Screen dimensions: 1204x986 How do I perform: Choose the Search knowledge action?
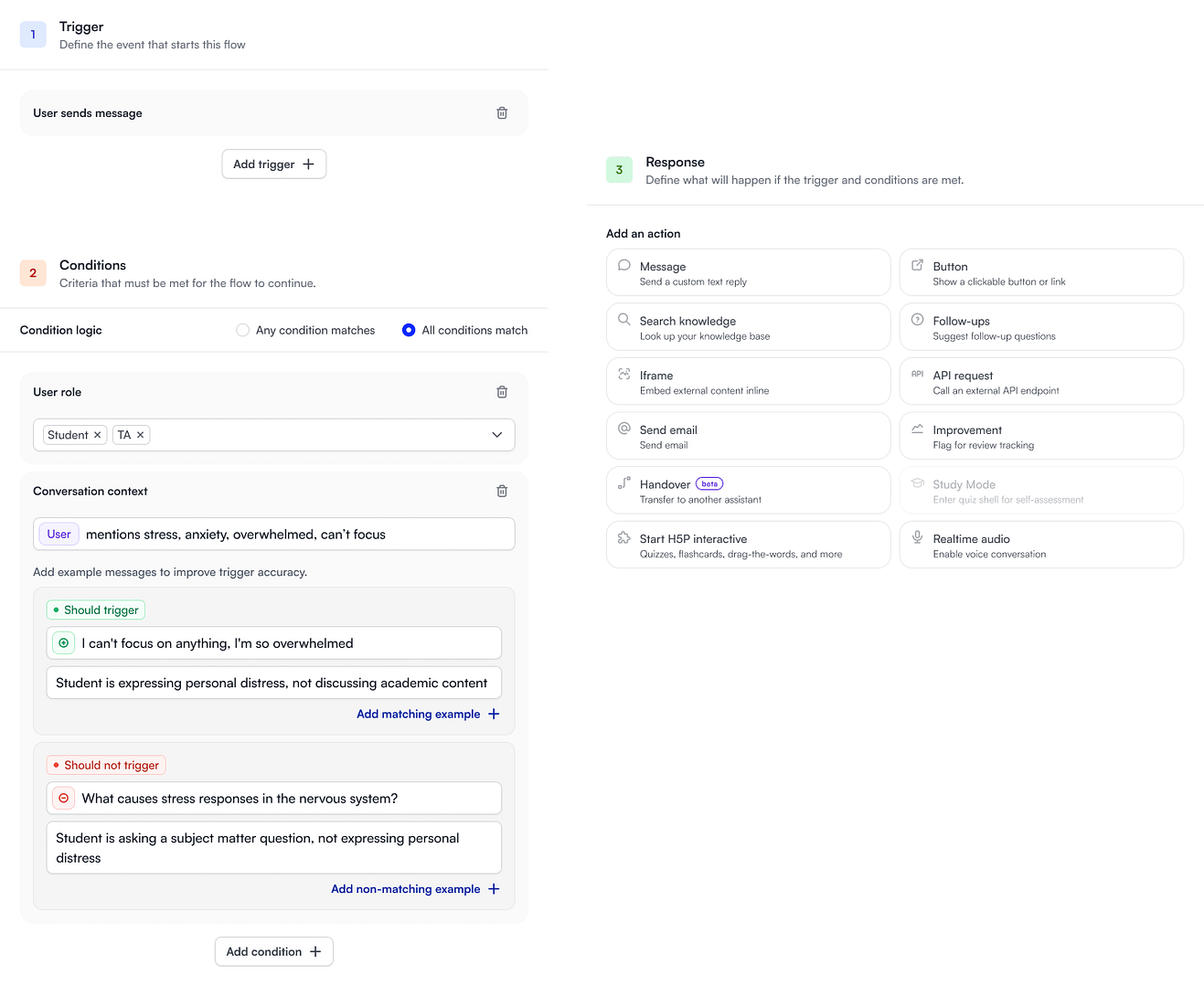pos(749,327)
